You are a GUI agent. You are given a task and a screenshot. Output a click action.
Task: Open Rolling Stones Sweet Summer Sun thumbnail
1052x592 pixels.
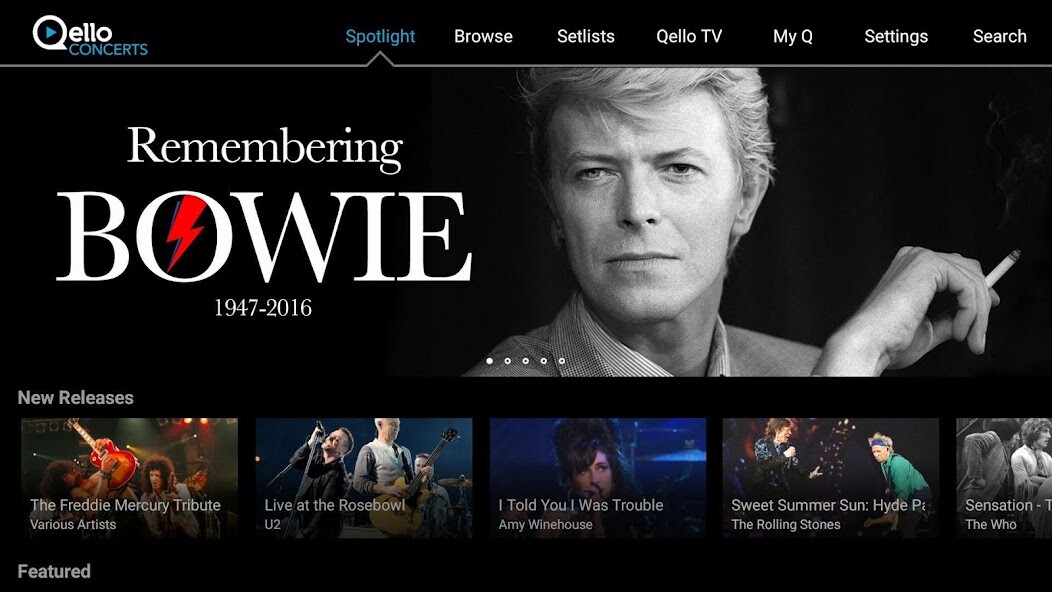[x=831, y=478]
